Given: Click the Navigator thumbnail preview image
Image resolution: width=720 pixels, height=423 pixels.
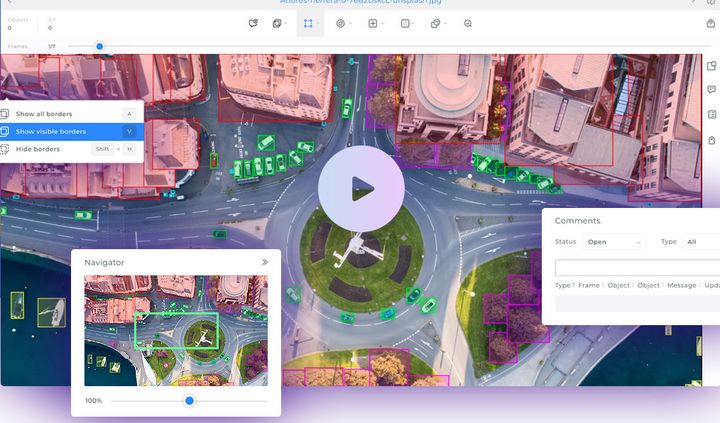Looking at the screenshot, I should tap(176, 331).
